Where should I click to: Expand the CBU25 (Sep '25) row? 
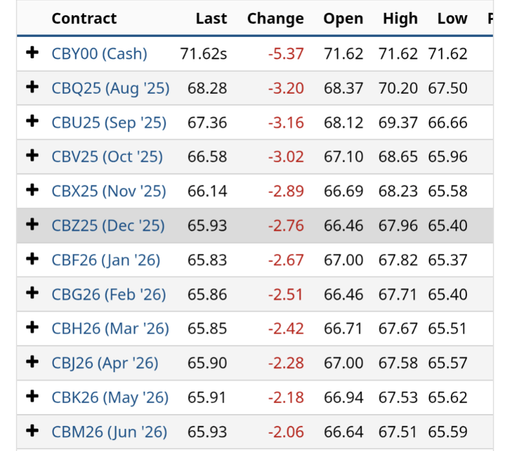point(32,121)
